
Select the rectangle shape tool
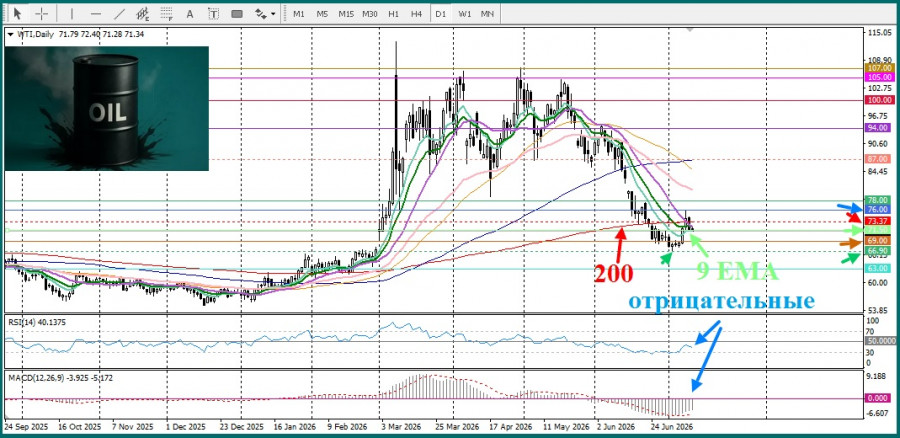tap(237, 13)
